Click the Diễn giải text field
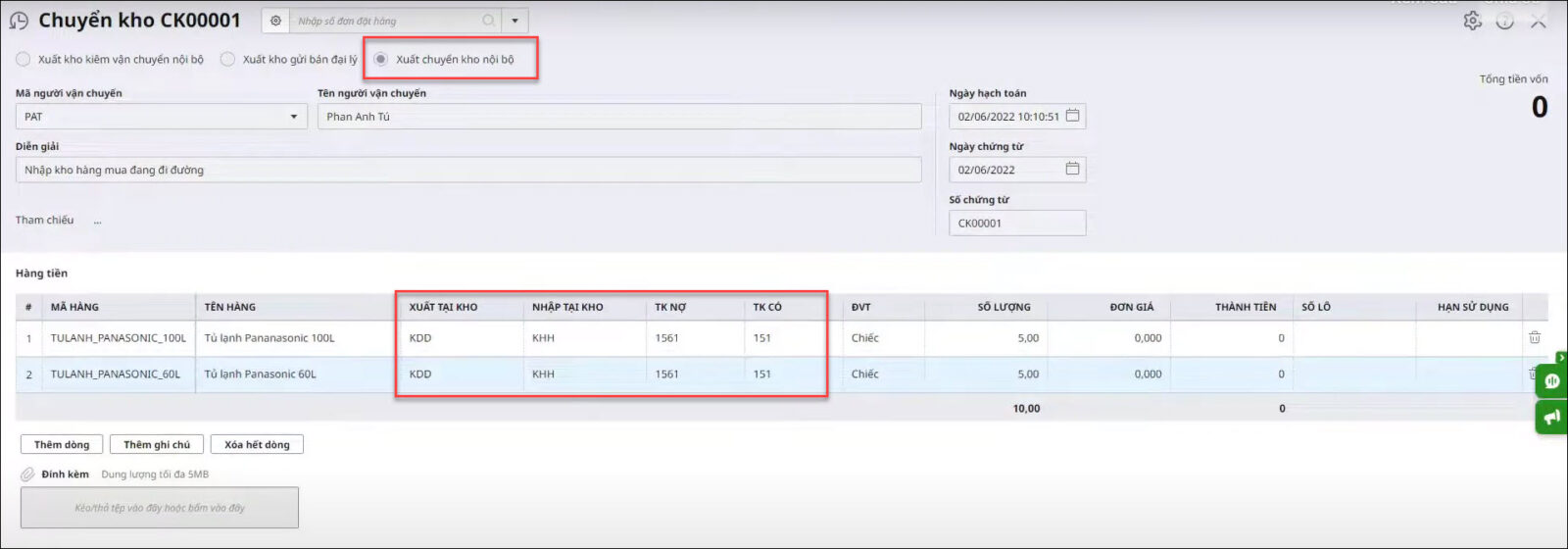The image size is (1568, 549). coord(468,170)
